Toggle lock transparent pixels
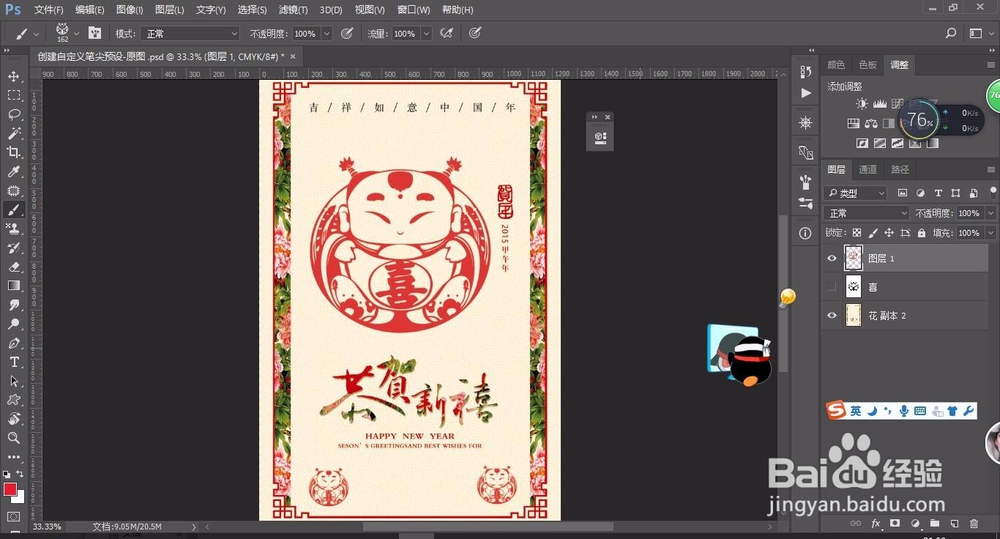This screenshot has height=539, width=1000. [857, 233]
